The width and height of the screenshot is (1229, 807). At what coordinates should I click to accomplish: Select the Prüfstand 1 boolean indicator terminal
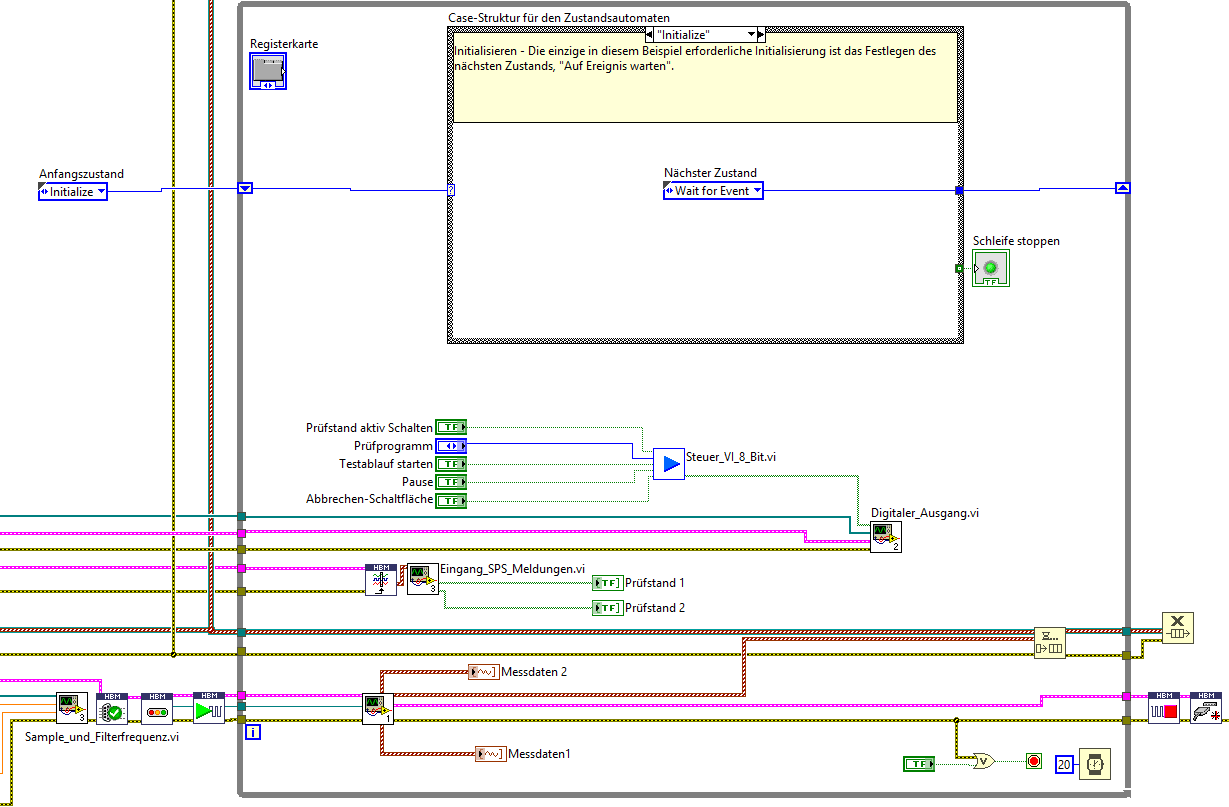[607, 583]
